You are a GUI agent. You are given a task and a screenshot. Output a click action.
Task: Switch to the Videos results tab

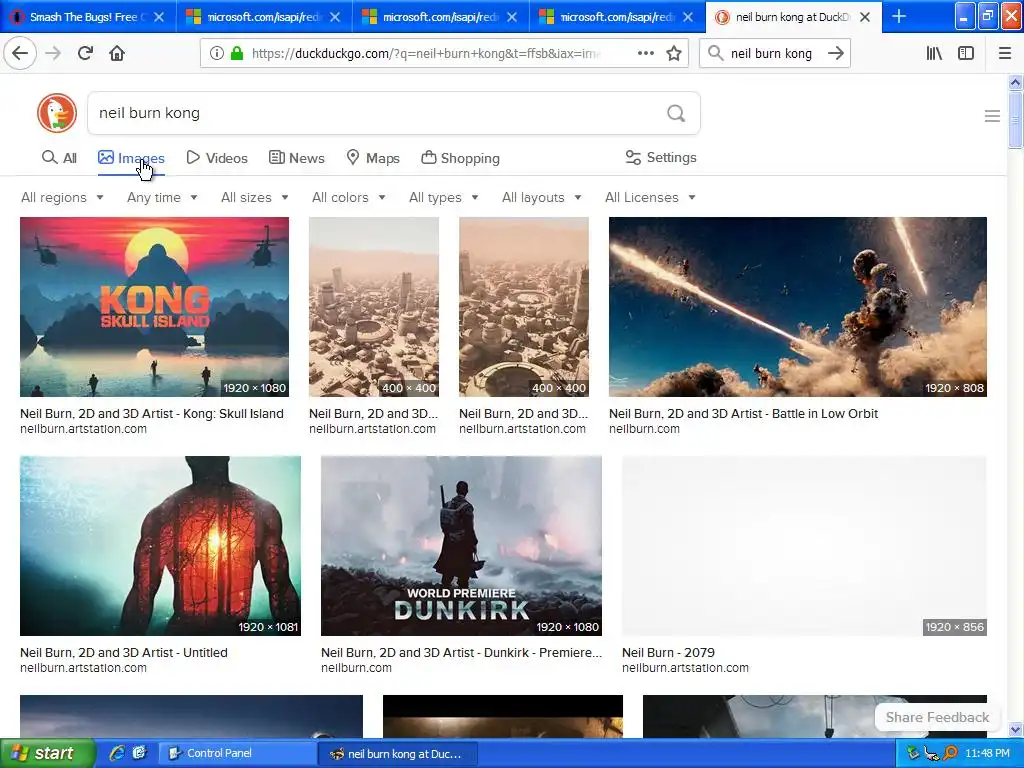tap(217, 158)
